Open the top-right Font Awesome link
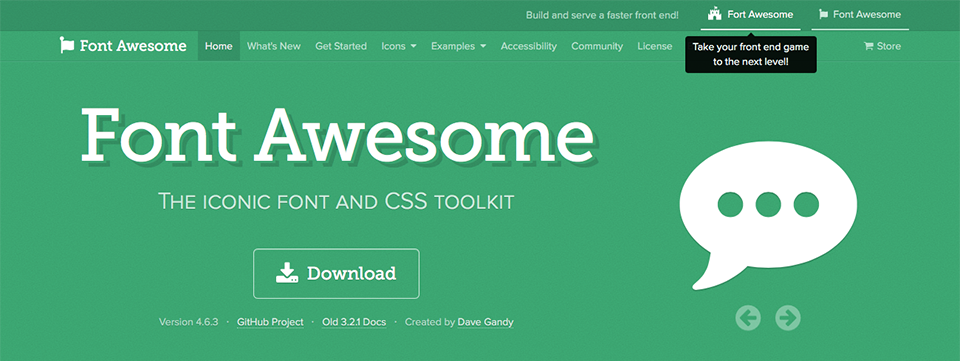Image resolution: width=960 pixels, height=361 pixels. click(x=860, y=15)
